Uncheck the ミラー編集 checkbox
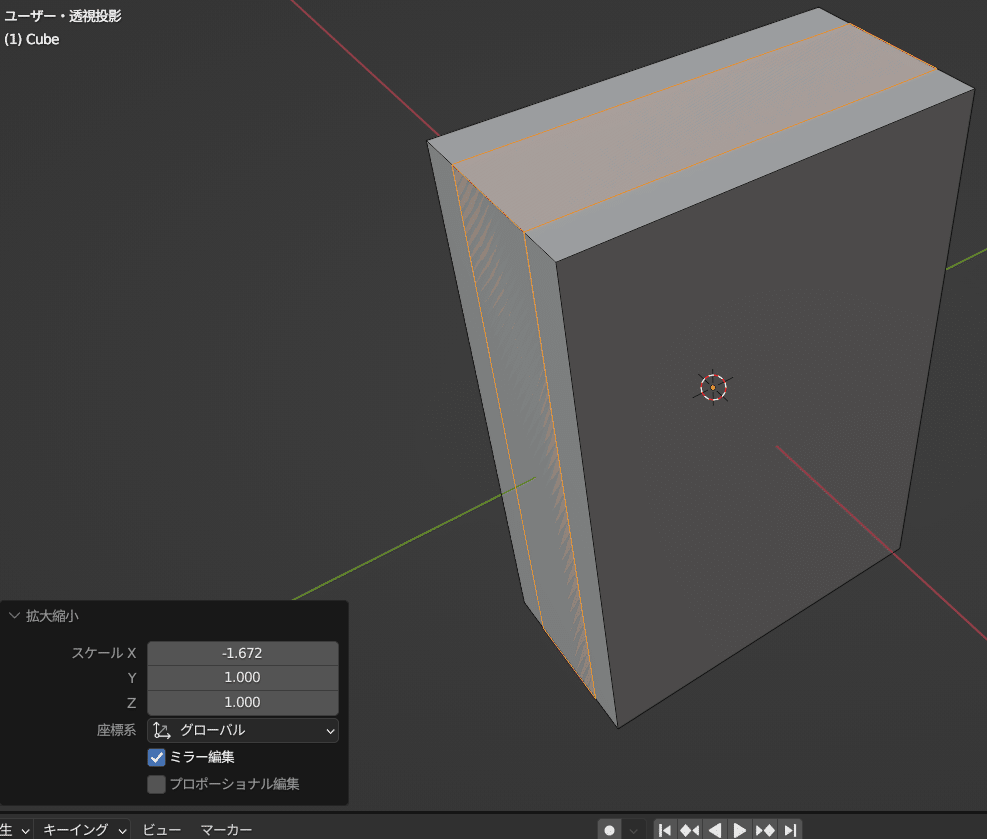Viewport: 987px width, 839px height. (156, 757)
